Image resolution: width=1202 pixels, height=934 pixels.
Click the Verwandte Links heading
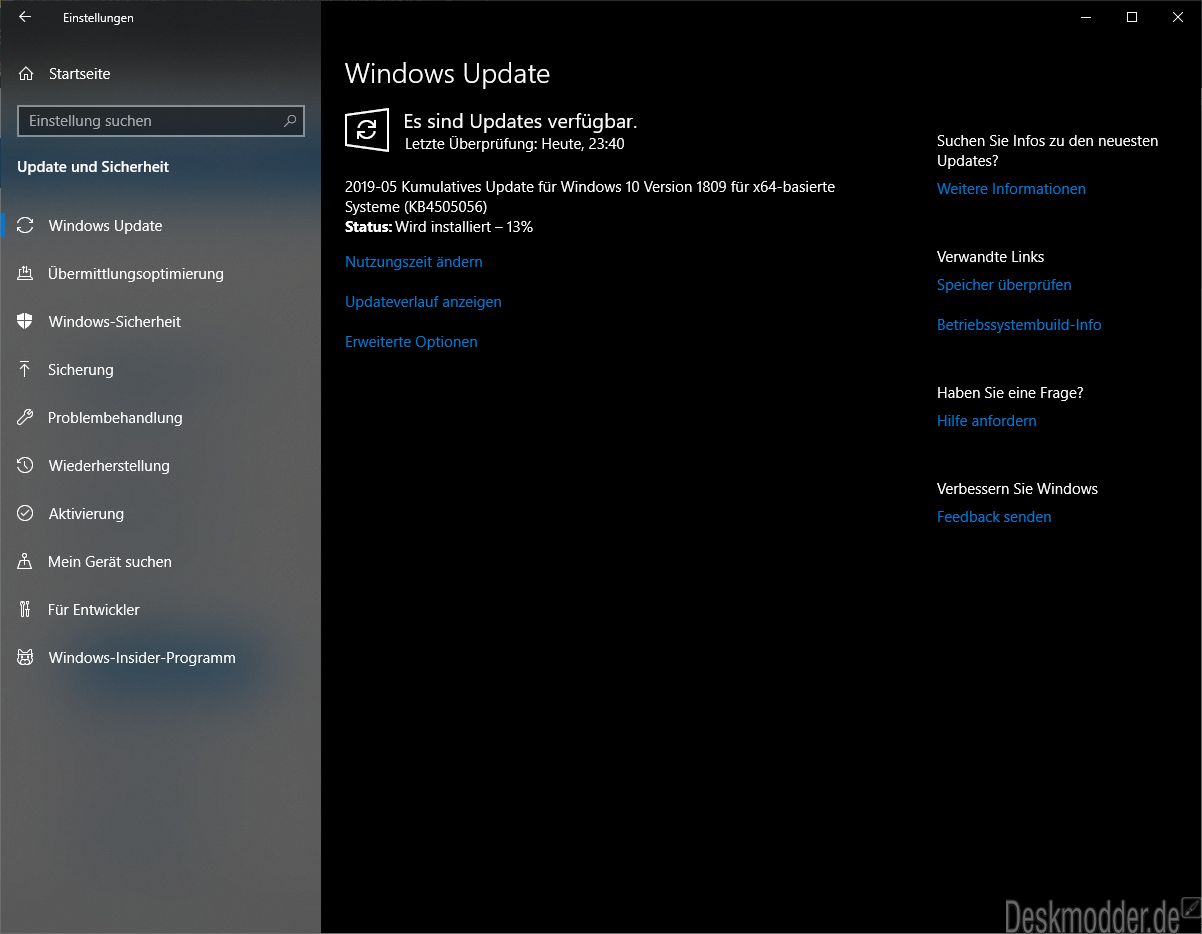(990, 257)
